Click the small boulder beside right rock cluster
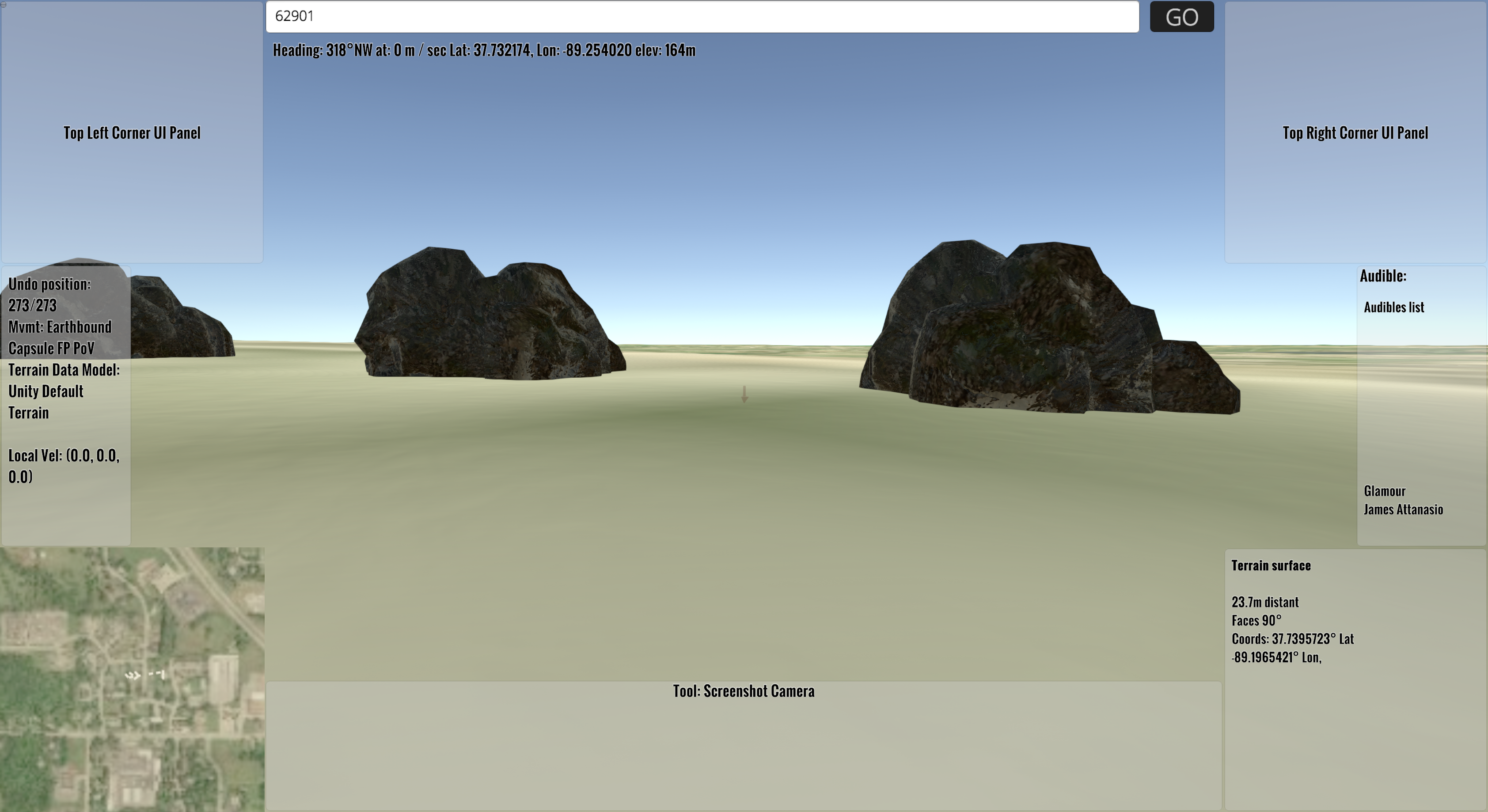1488x812 pixels. point(1196,378)
